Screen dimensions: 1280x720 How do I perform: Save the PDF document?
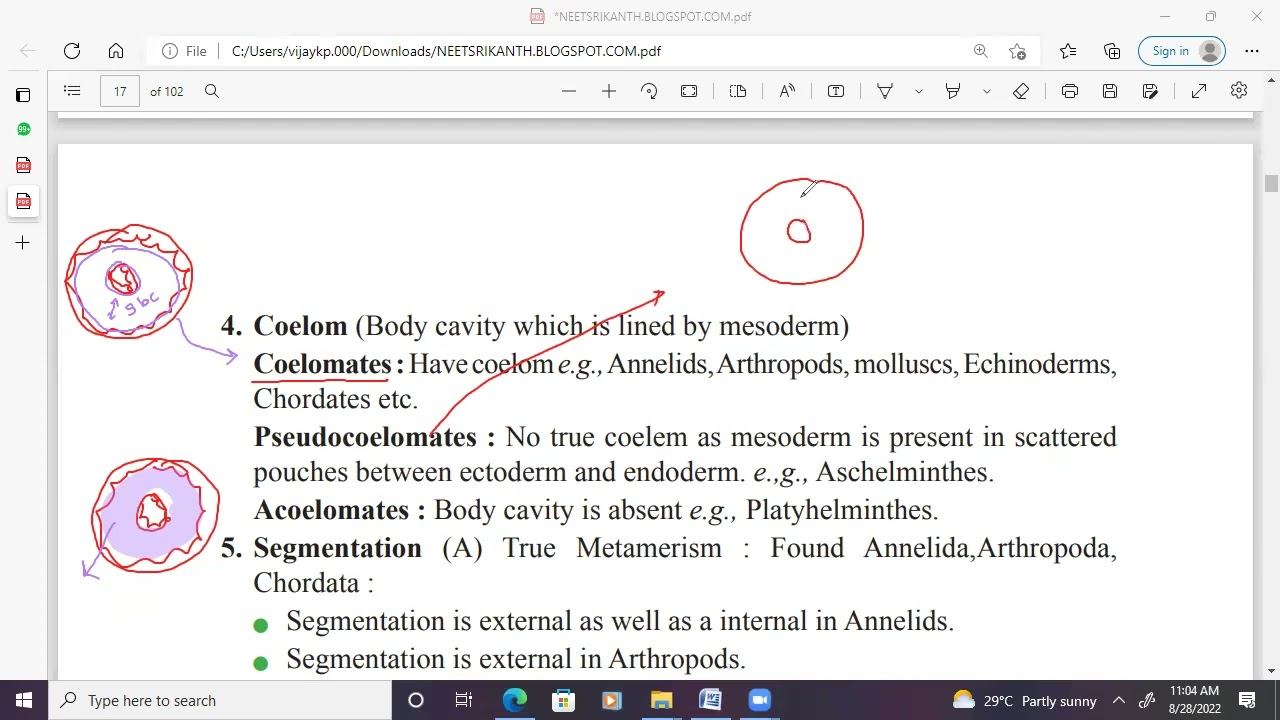(1110, 91)
